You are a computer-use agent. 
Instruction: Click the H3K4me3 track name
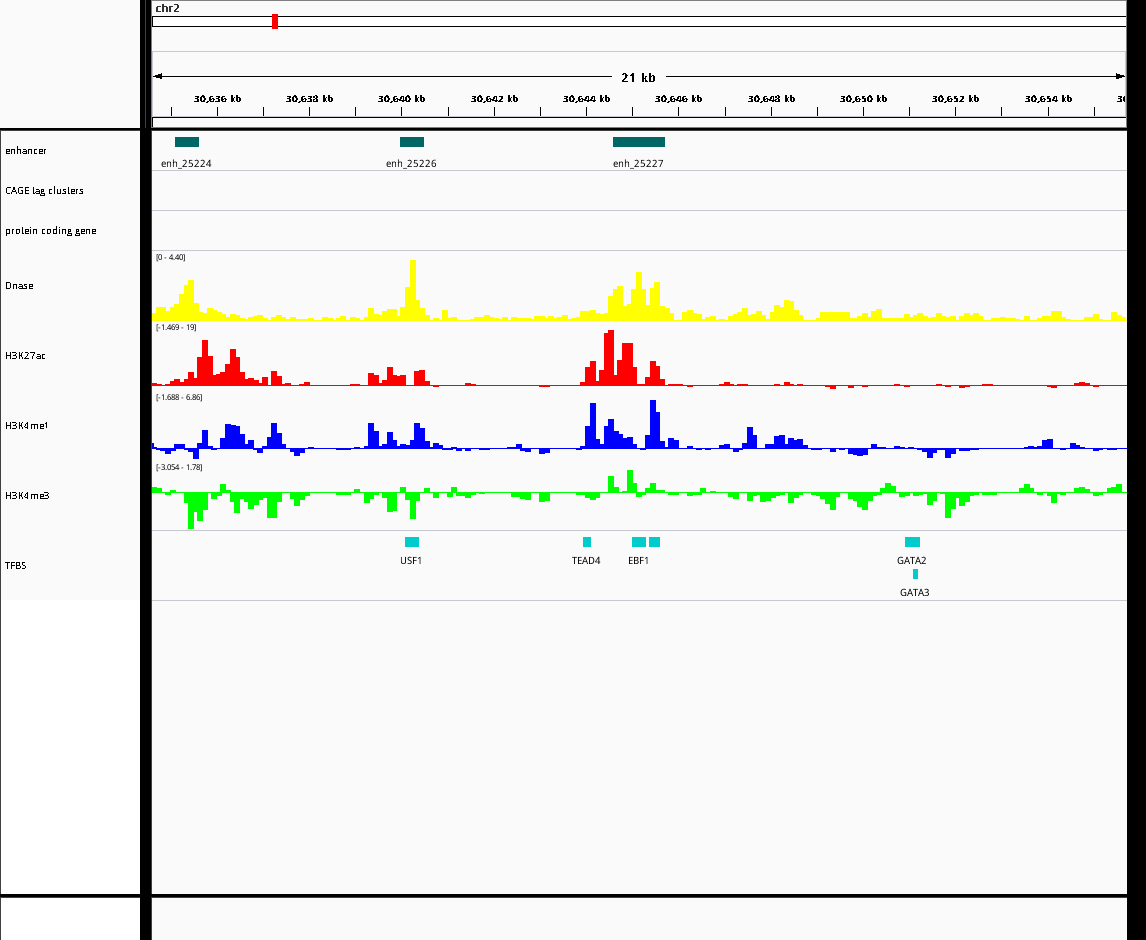pos(27,496)
